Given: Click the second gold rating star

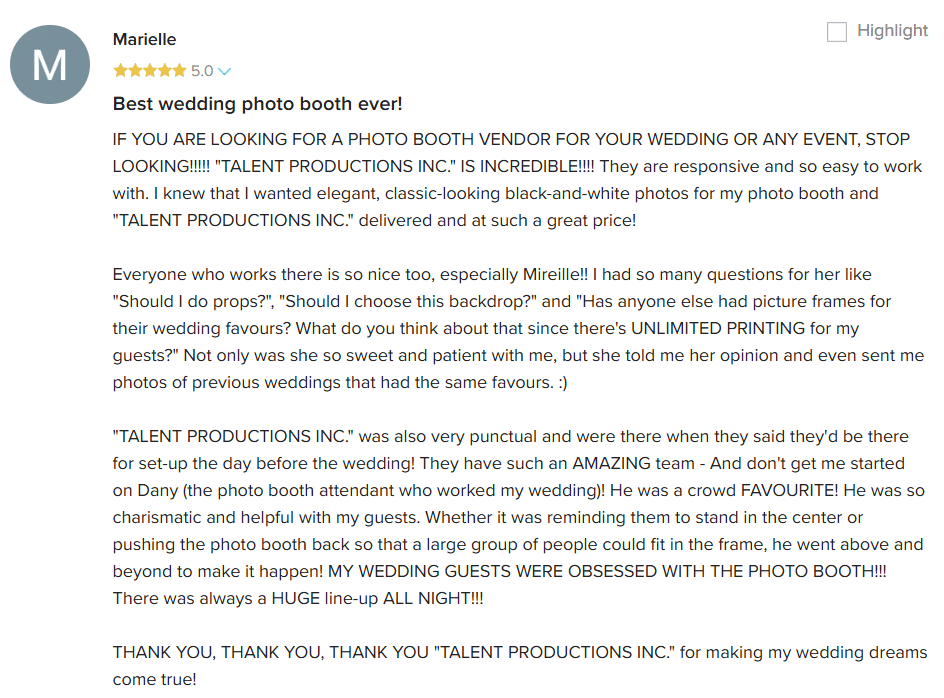Looking at the screenshot, I should pyautogui.click(x=135, y=71).
